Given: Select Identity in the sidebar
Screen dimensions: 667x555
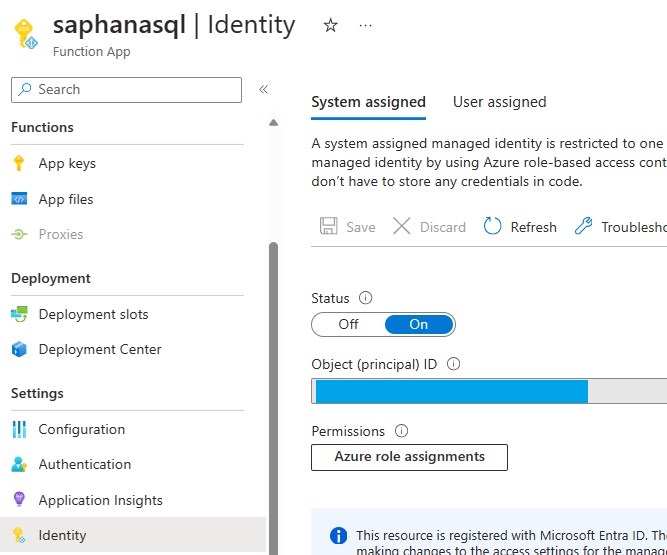Looking at the screenshot, I should click(133, 535).
